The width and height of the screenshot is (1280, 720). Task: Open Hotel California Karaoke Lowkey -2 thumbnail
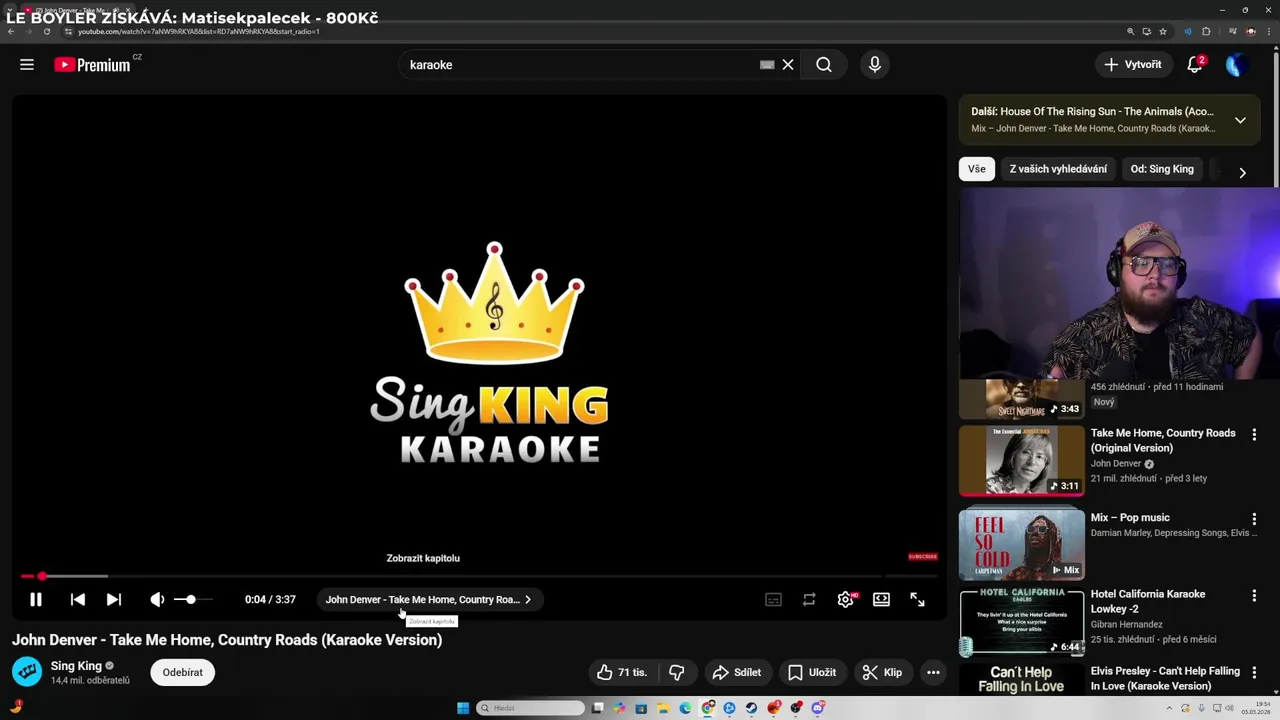pyautogui.click(x=1021, y=622)
